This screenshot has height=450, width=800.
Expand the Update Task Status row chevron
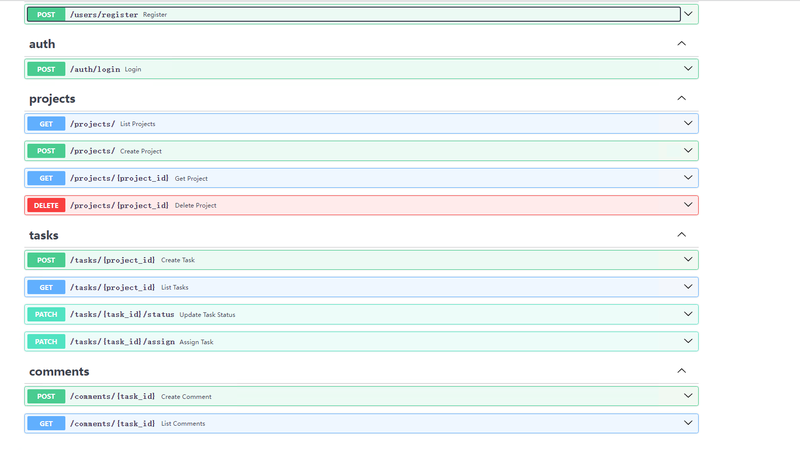pos(688,314)
